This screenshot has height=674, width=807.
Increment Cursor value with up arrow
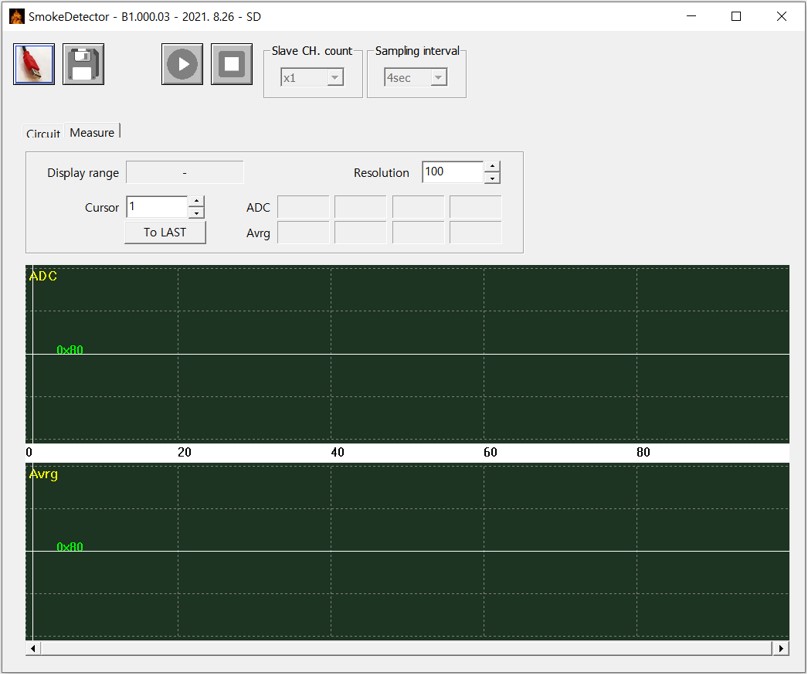pos(196,202)
